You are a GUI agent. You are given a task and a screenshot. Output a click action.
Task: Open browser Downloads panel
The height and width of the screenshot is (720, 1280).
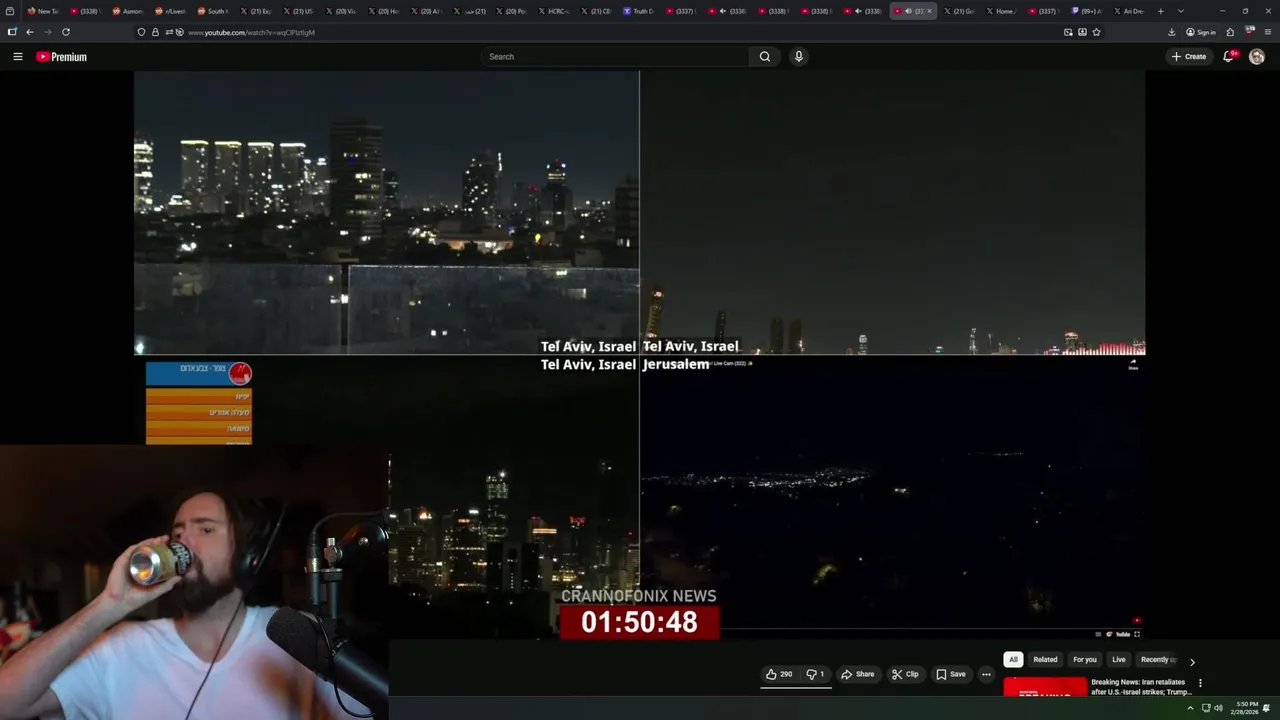click(x=1172, y=32)
